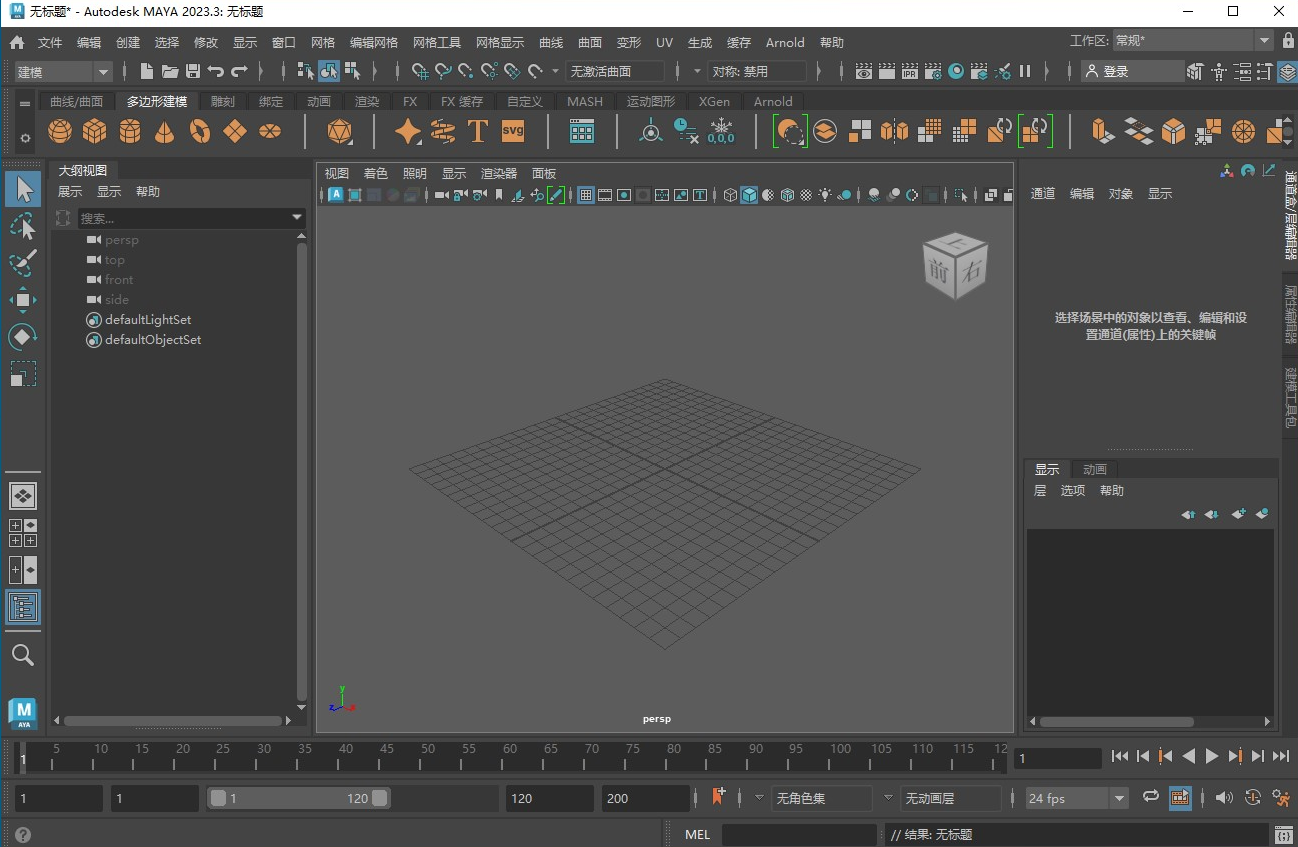Open the layer editor 选项 menu
The image size is (1298, 847).
pos(1073,490)
